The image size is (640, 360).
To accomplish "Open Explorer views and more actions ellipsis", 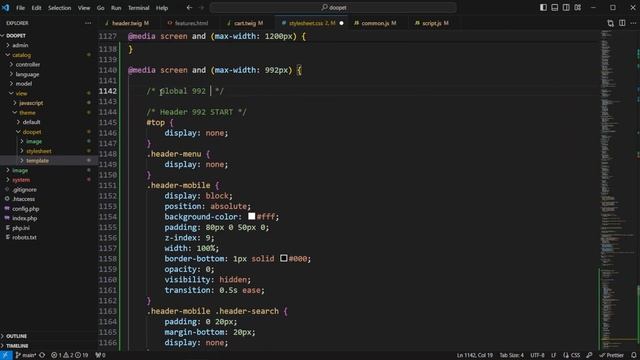I will tap(88, 23).
